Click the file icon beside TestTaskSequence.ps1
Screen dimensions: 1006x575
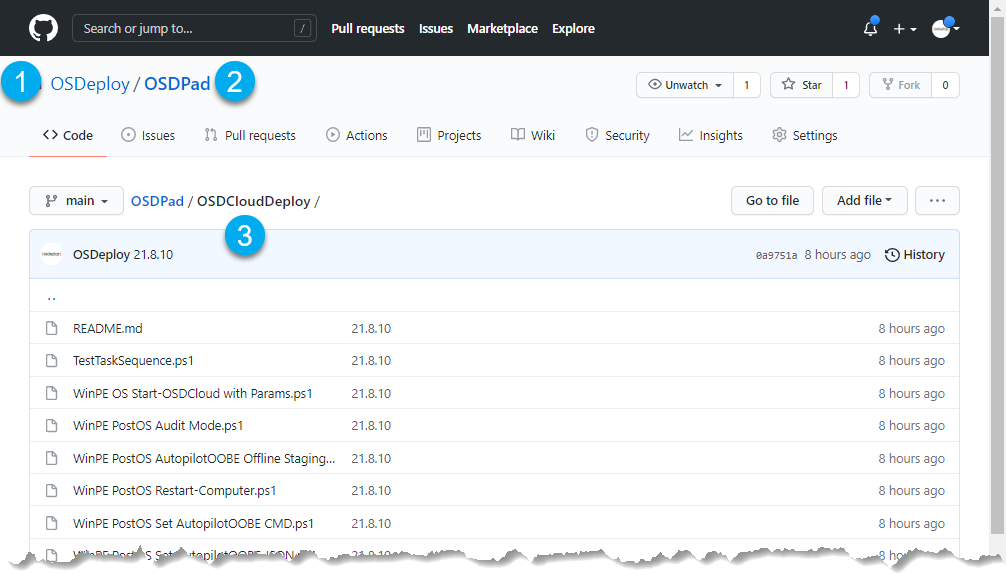(51, 361)
